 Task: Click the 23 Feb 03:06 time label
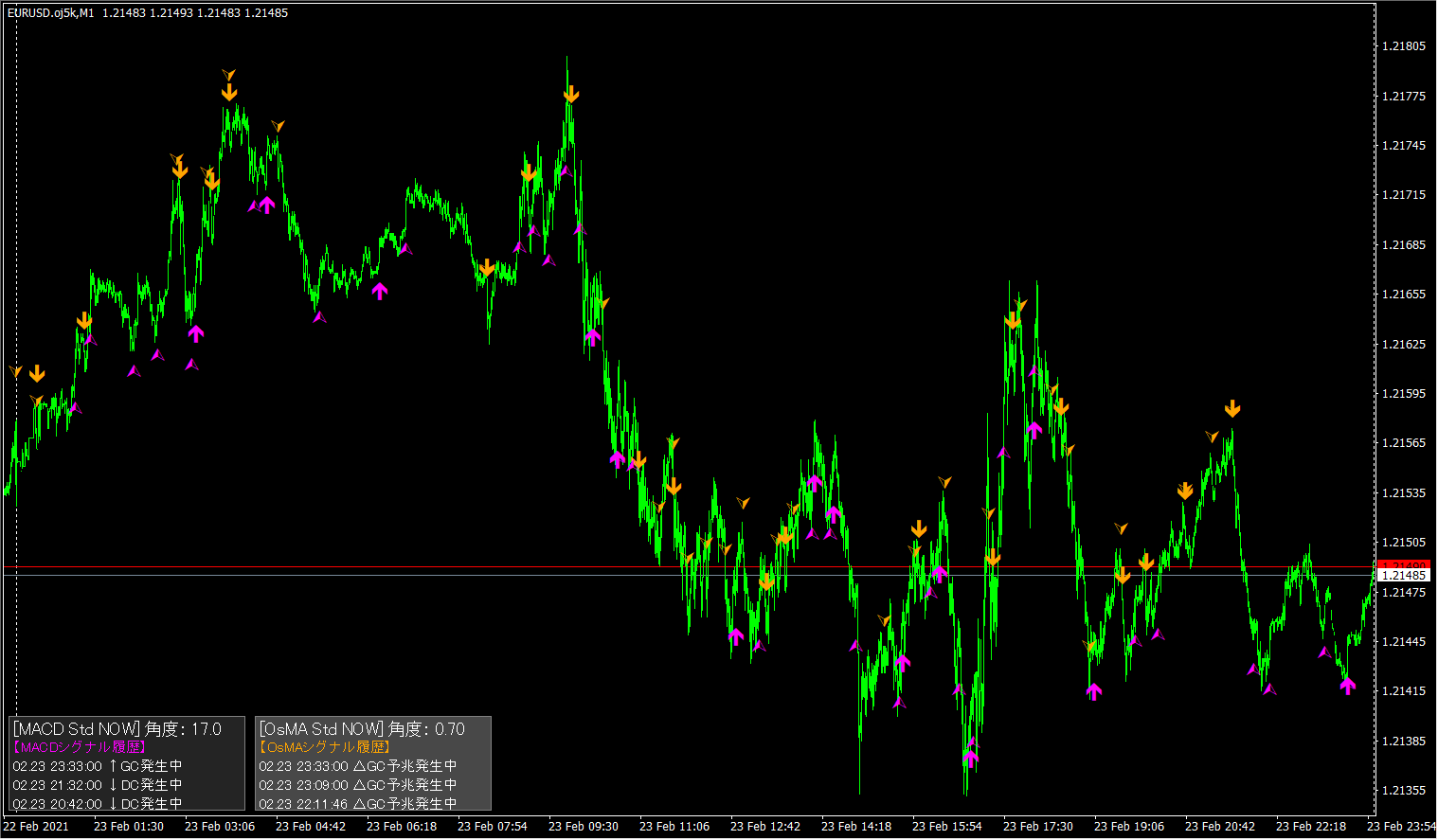click(x=220, y=827)
